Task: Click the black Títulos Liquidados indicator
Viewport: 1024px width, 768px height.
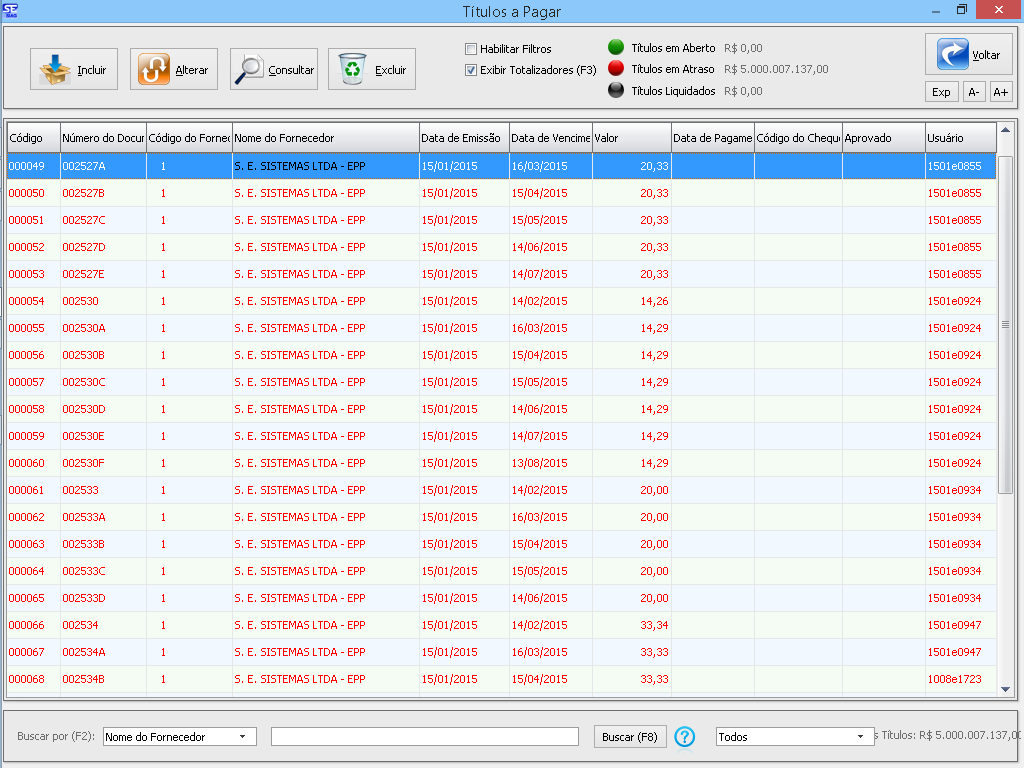Action: pos(616,91)
